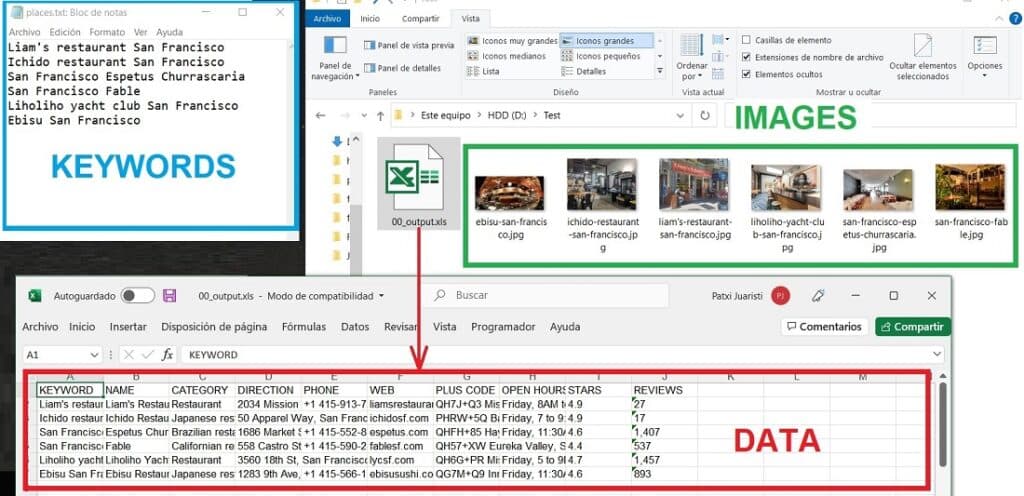Image resolution: width=1024 pixels, height=496 pixels.
Task: Uncheck Elementos ocultos checkbox
Action: tap(746, 74)
